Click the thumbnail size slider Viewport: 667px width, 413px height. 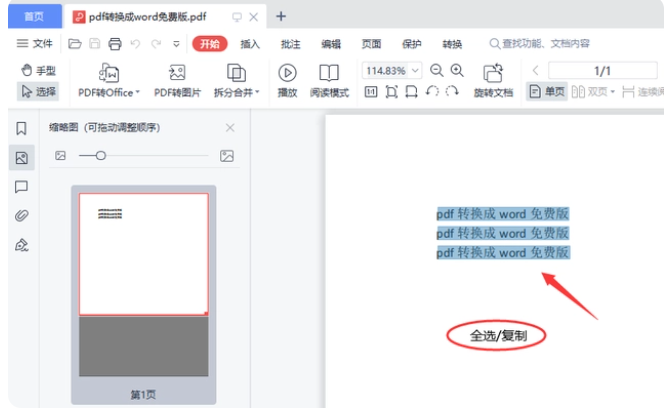click(x=100, y=156)
